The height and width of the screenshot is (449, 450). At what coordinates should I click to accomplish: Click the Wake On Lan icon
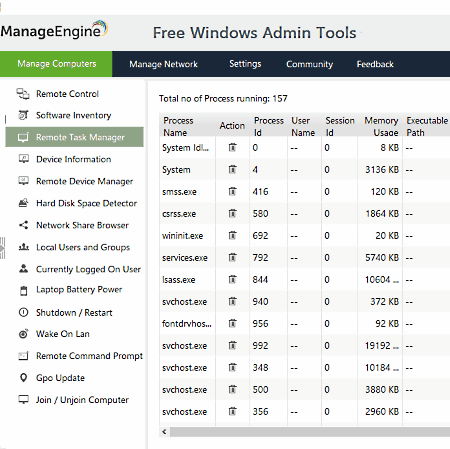(23, 334)
